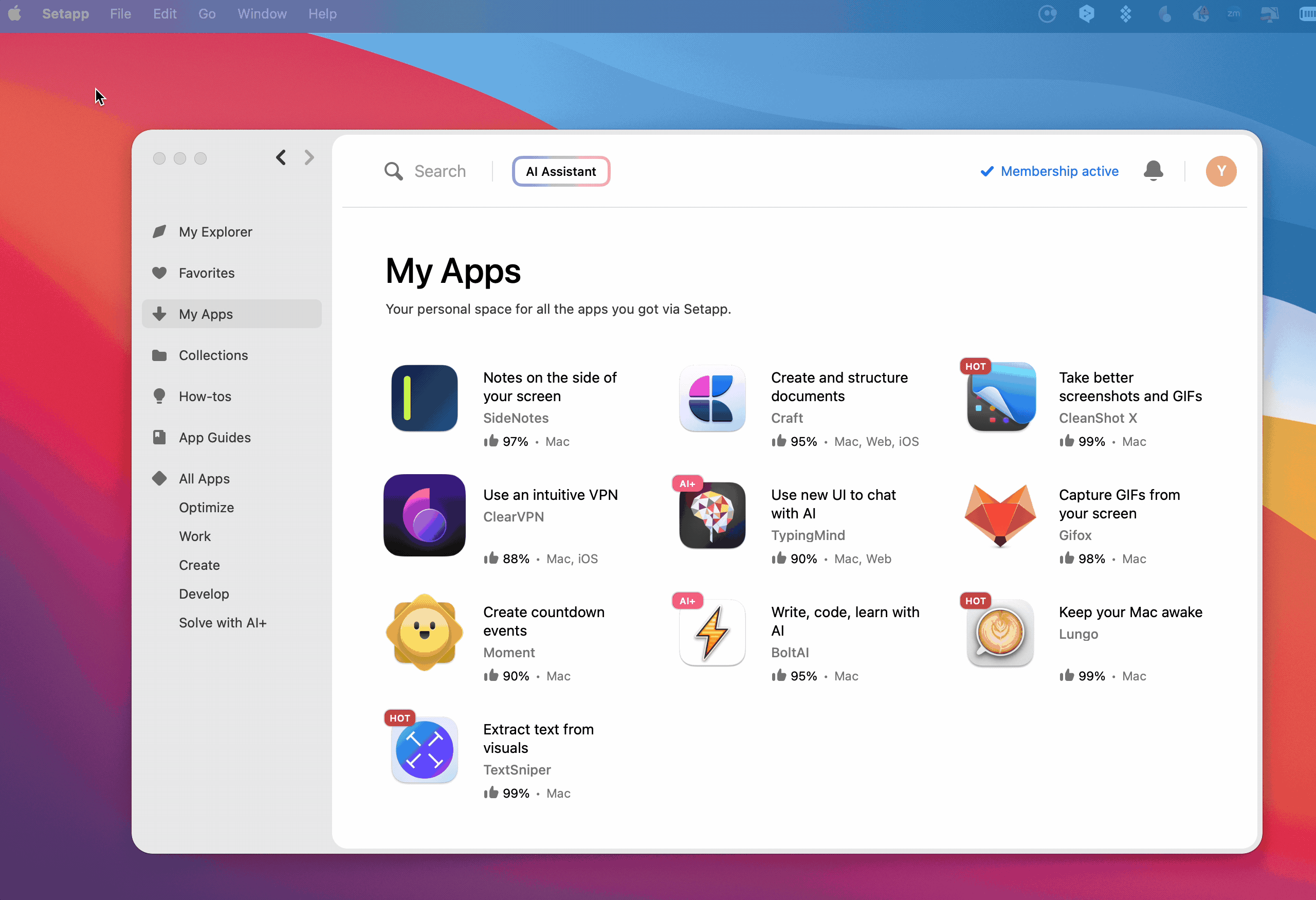Open the Craft app icon

712,398
